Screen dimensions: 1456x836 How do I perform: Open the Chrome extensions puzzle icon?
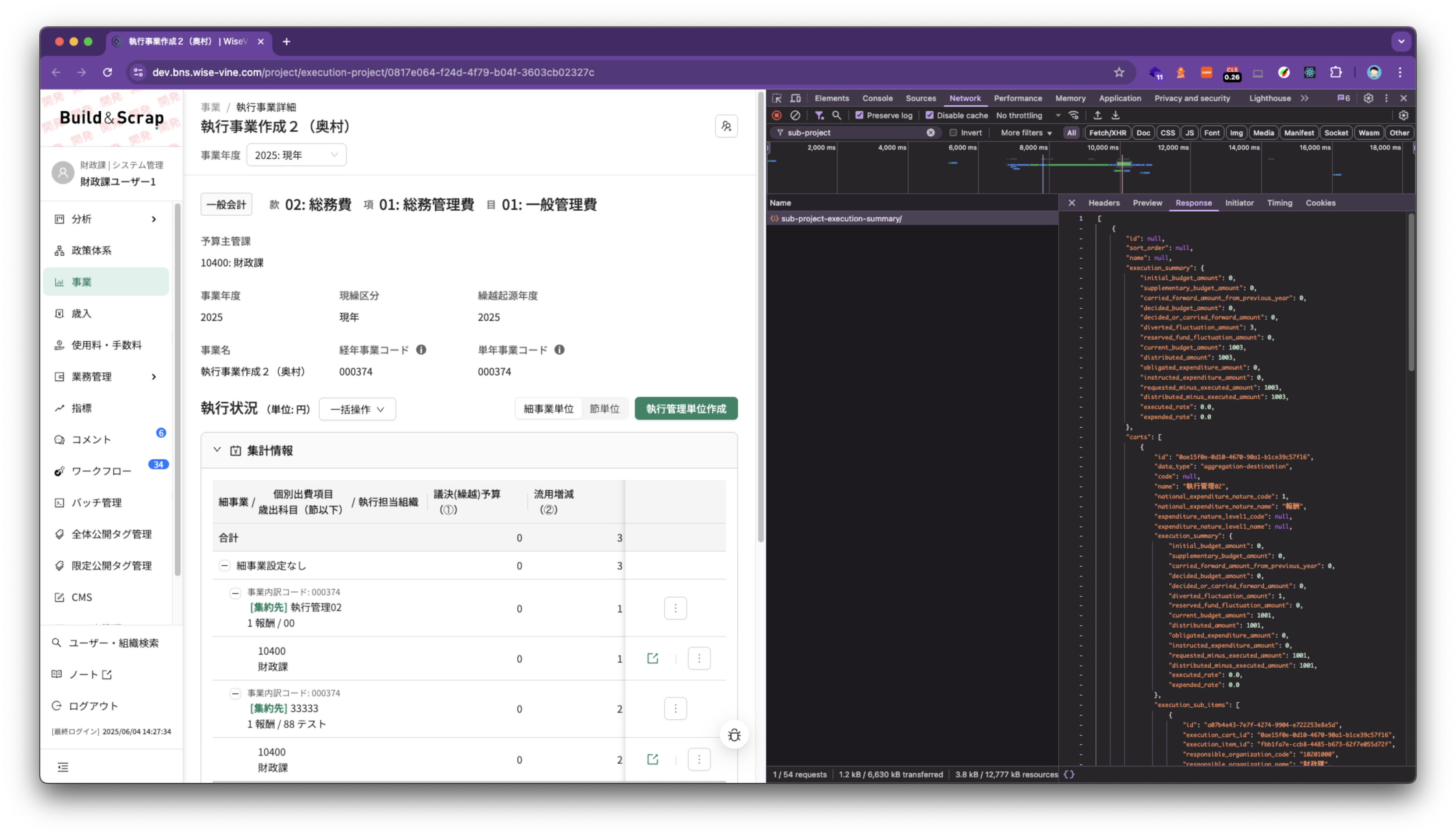click(x=1336, y=72)
